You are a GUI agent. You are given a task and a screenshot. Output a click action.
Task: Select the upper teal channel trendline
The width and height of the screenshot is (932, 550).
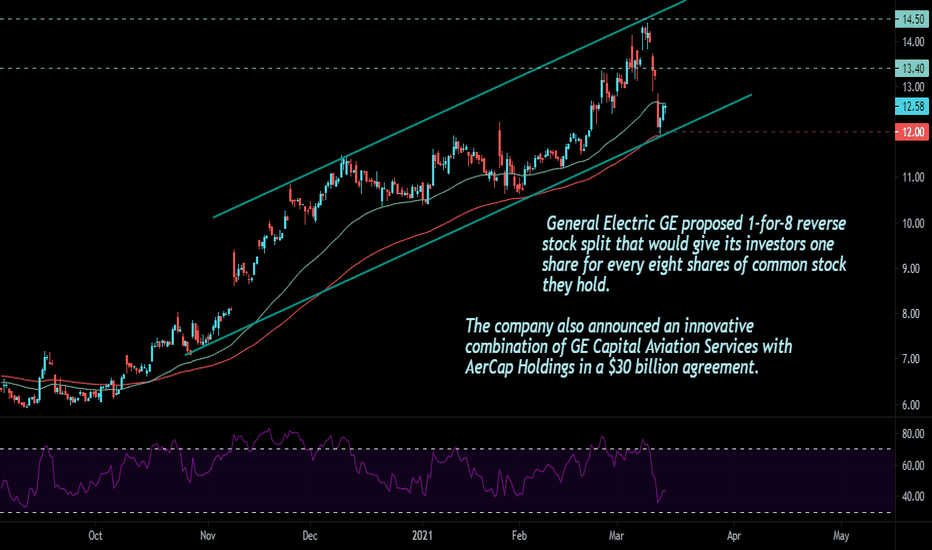coord(449,109)
